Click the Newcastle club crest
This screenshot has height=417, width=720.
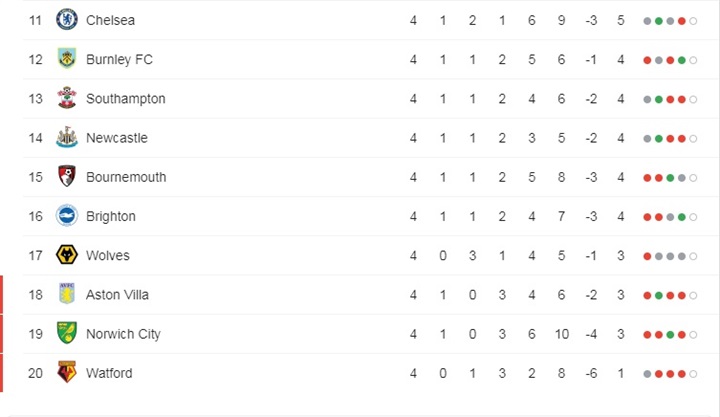click(x=67, y=137)
